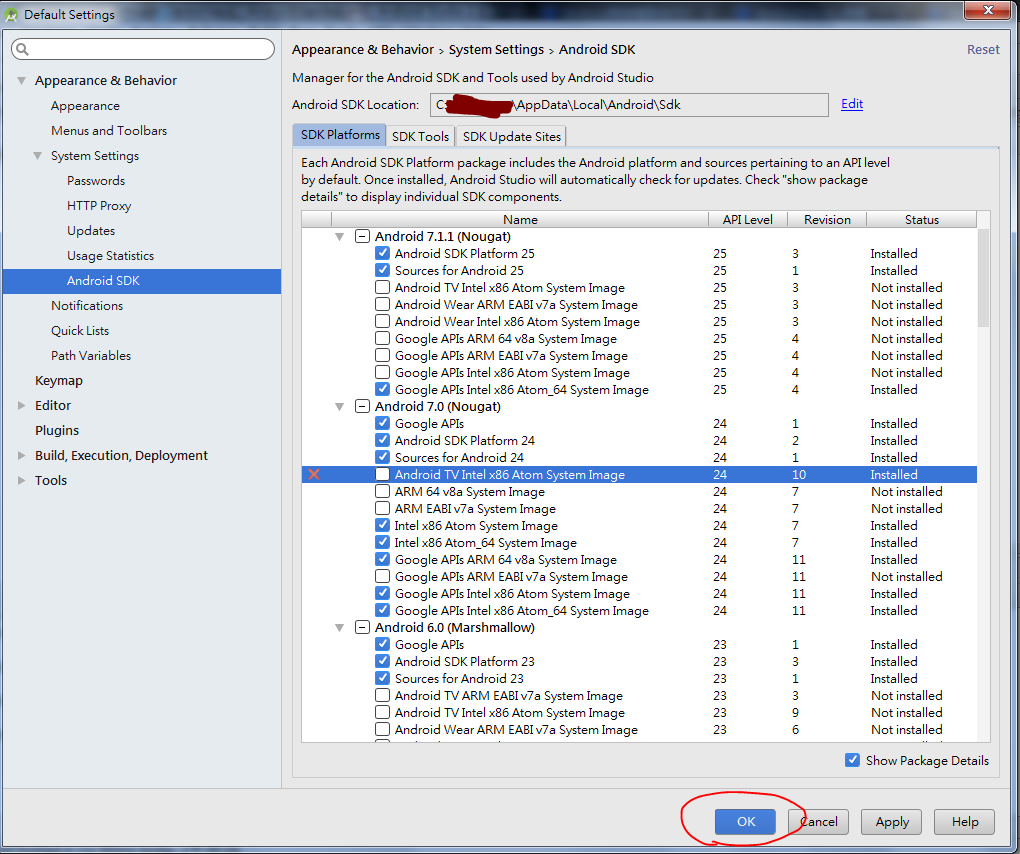Sort by the Name column header
This screenshot has width=1020, height=854.
tap(520, 220)
